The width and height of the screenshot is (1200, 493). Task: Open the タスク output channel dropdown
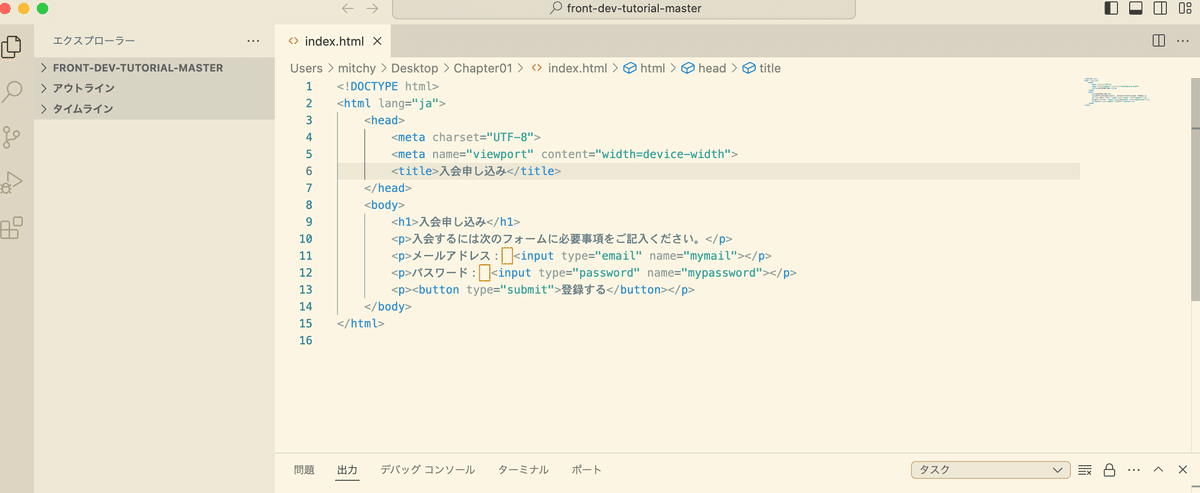click(991, 470)
